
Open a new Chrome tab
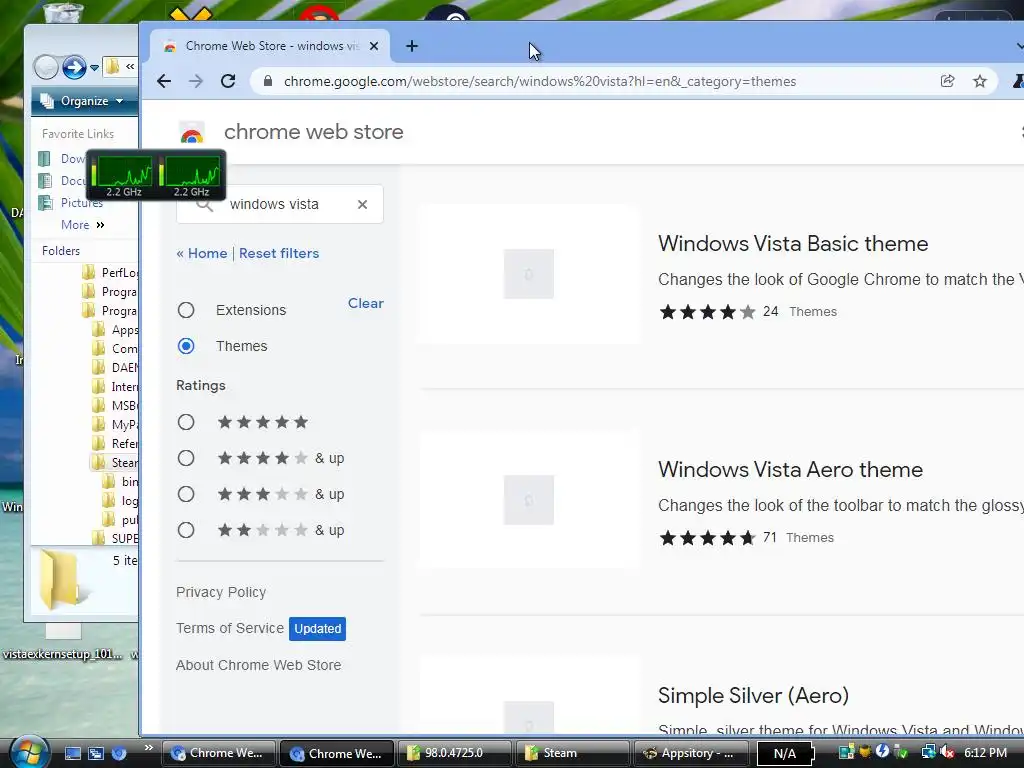pos(411,46)
